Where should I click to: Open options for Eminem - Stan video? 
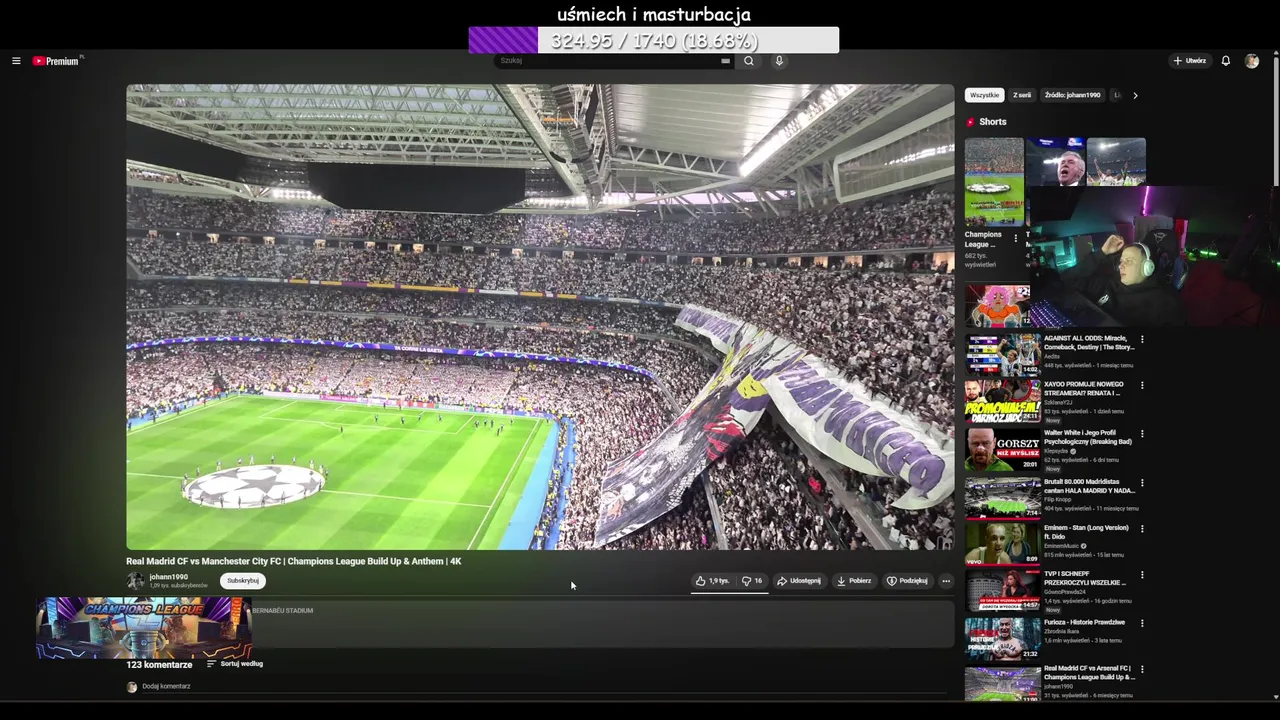pos(1142,529)
